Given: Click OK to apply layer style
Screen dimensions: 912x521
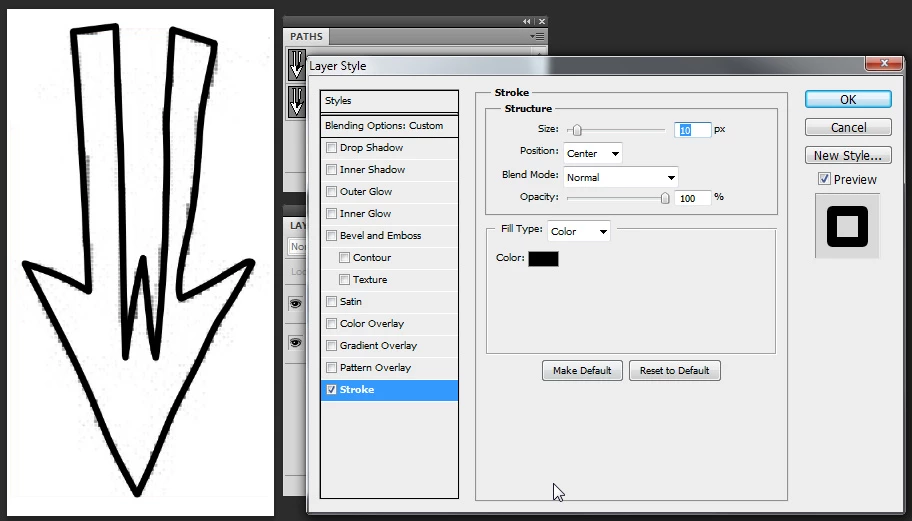Looking at the screenshot, I should [x=848, y=99].
